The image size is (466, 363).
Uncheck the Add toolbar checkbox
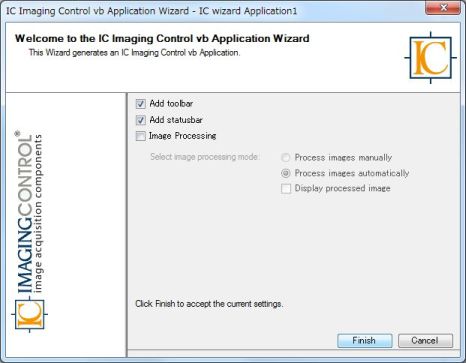(x=141, y=104)
